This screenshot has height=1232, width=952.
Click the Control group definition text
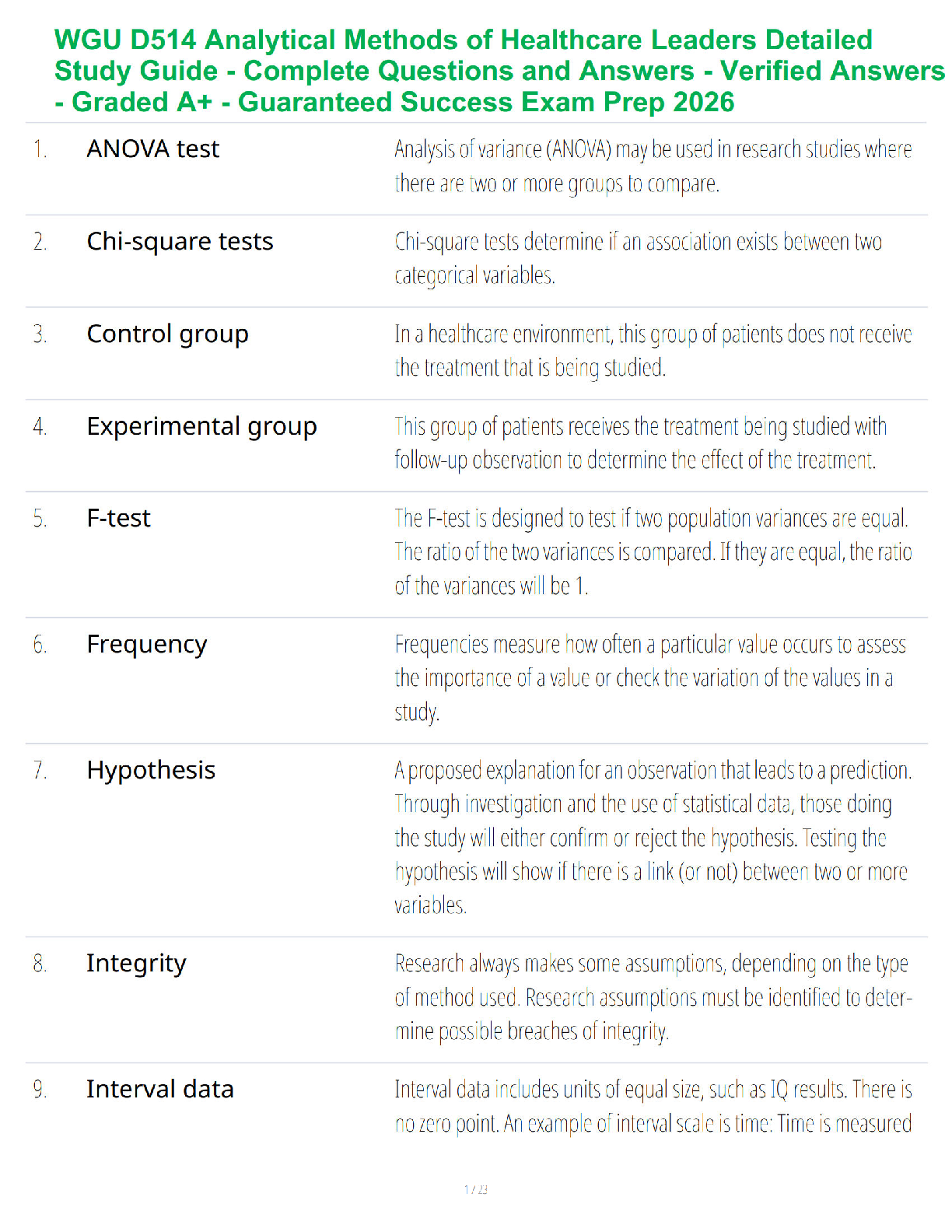point(653,351)
